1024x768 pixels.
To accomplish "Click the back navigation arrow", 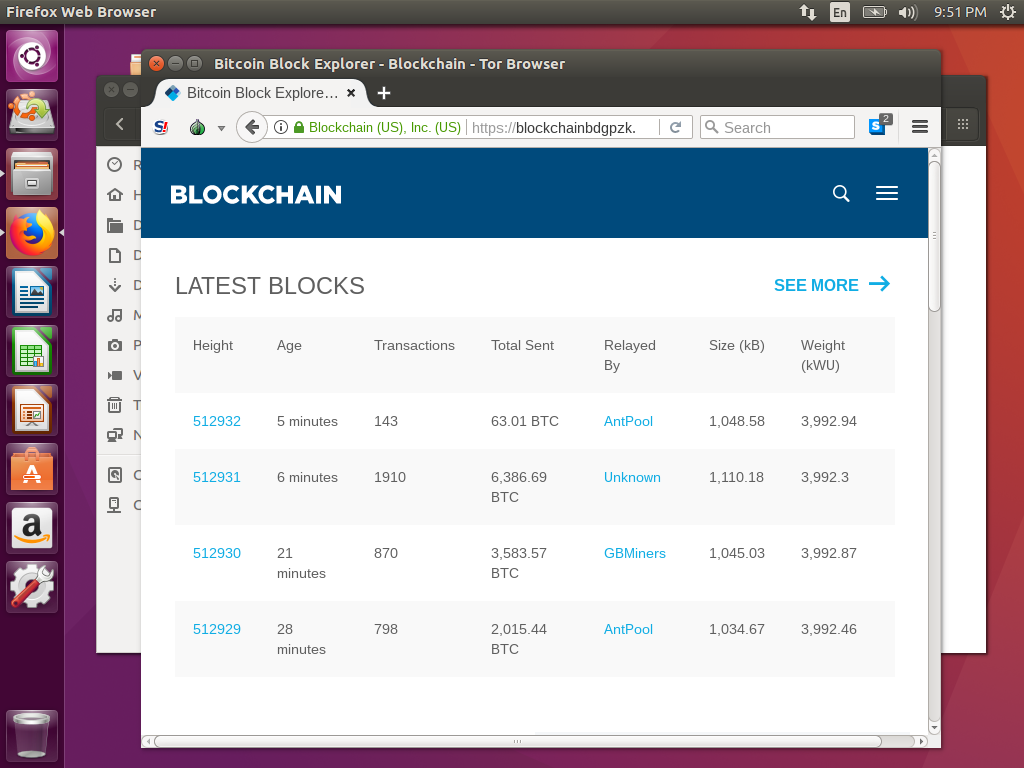I will (252, 127).
